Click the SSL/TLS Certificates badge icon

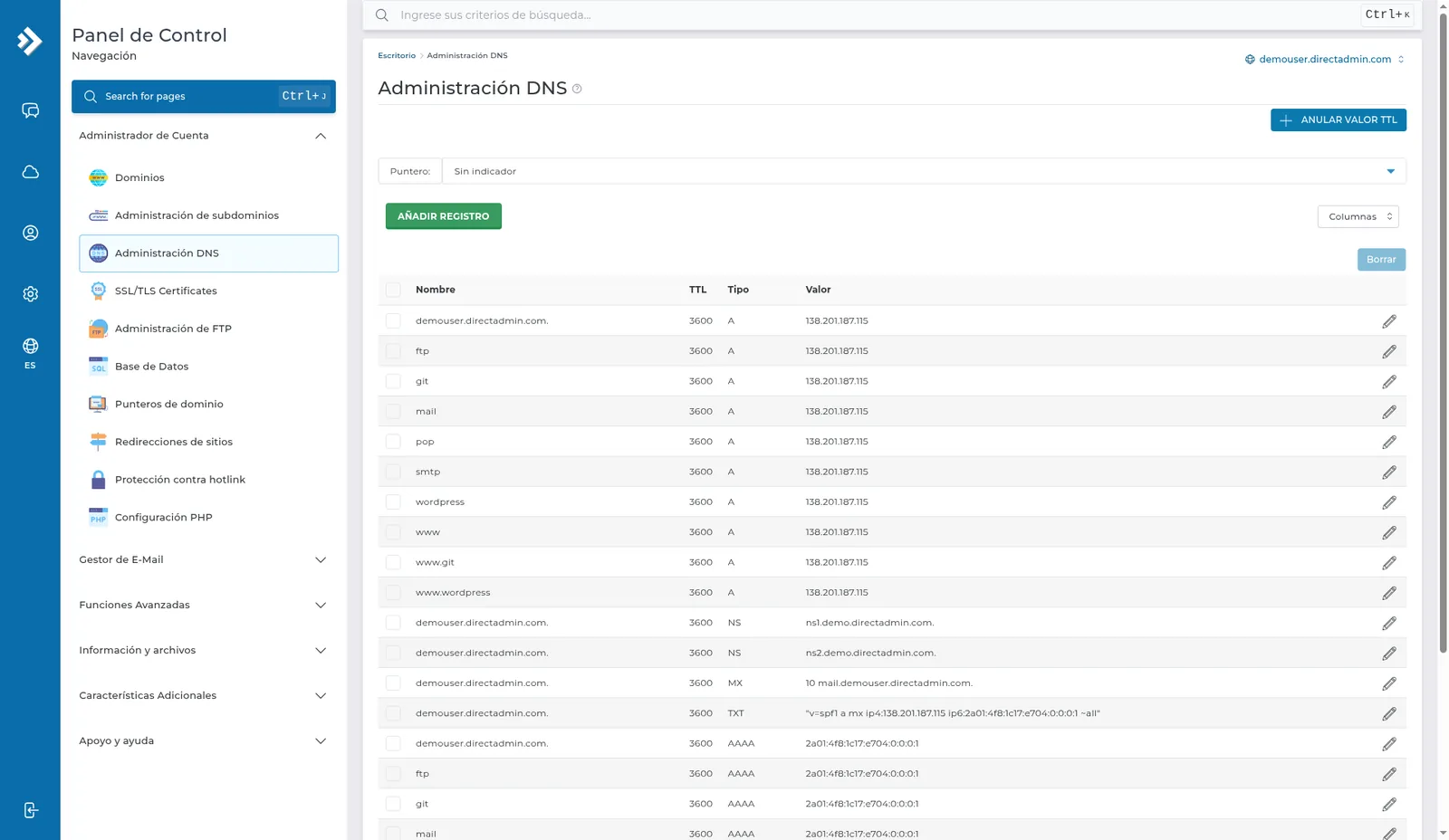pyautogui.click(x=98, y=291)
